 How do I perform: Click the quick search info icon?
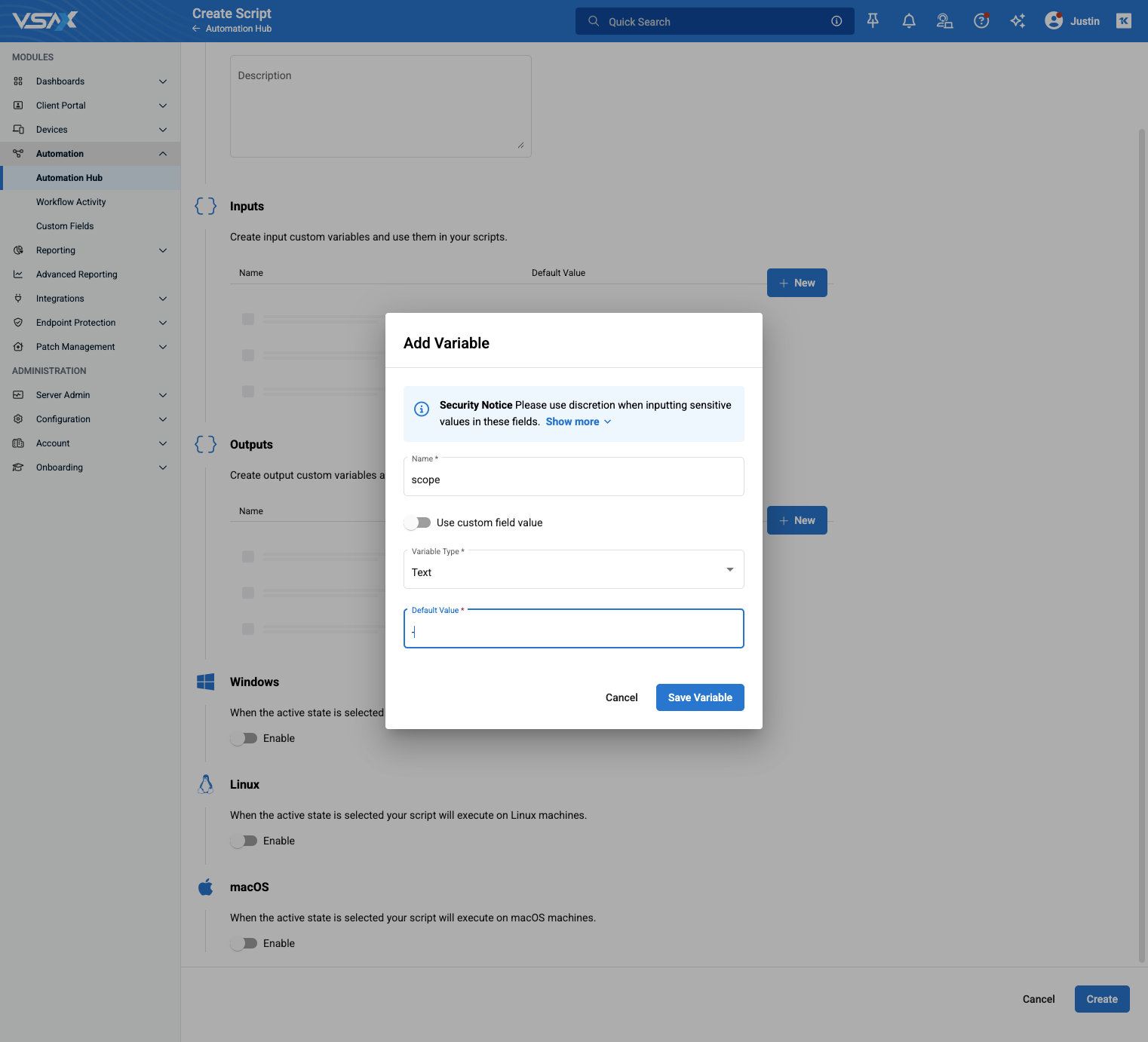tap(836, 21)
